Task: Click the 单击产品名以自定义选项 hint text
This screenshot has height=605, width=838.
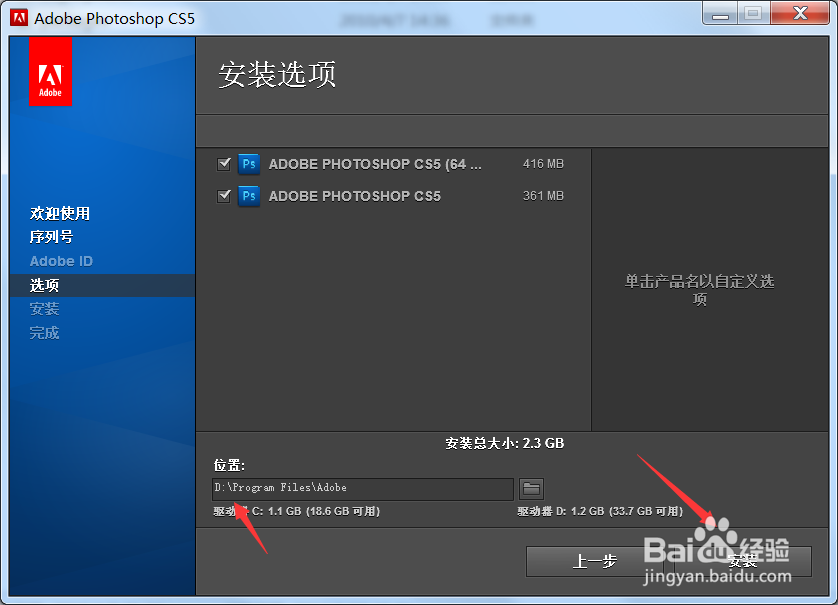Action: [x=700, y=290]
